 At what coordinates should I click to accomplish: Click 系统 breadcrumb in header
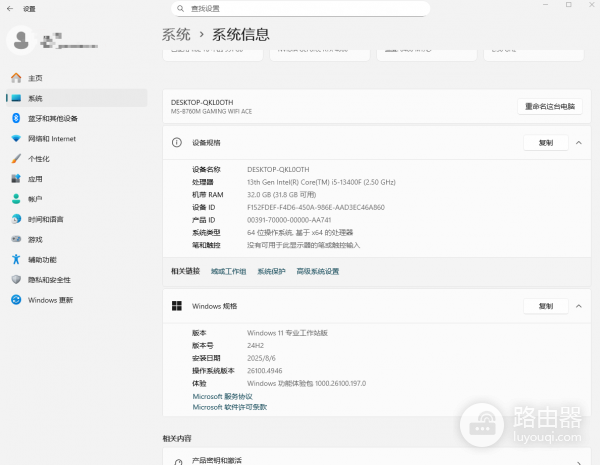[x=176, y=35]
